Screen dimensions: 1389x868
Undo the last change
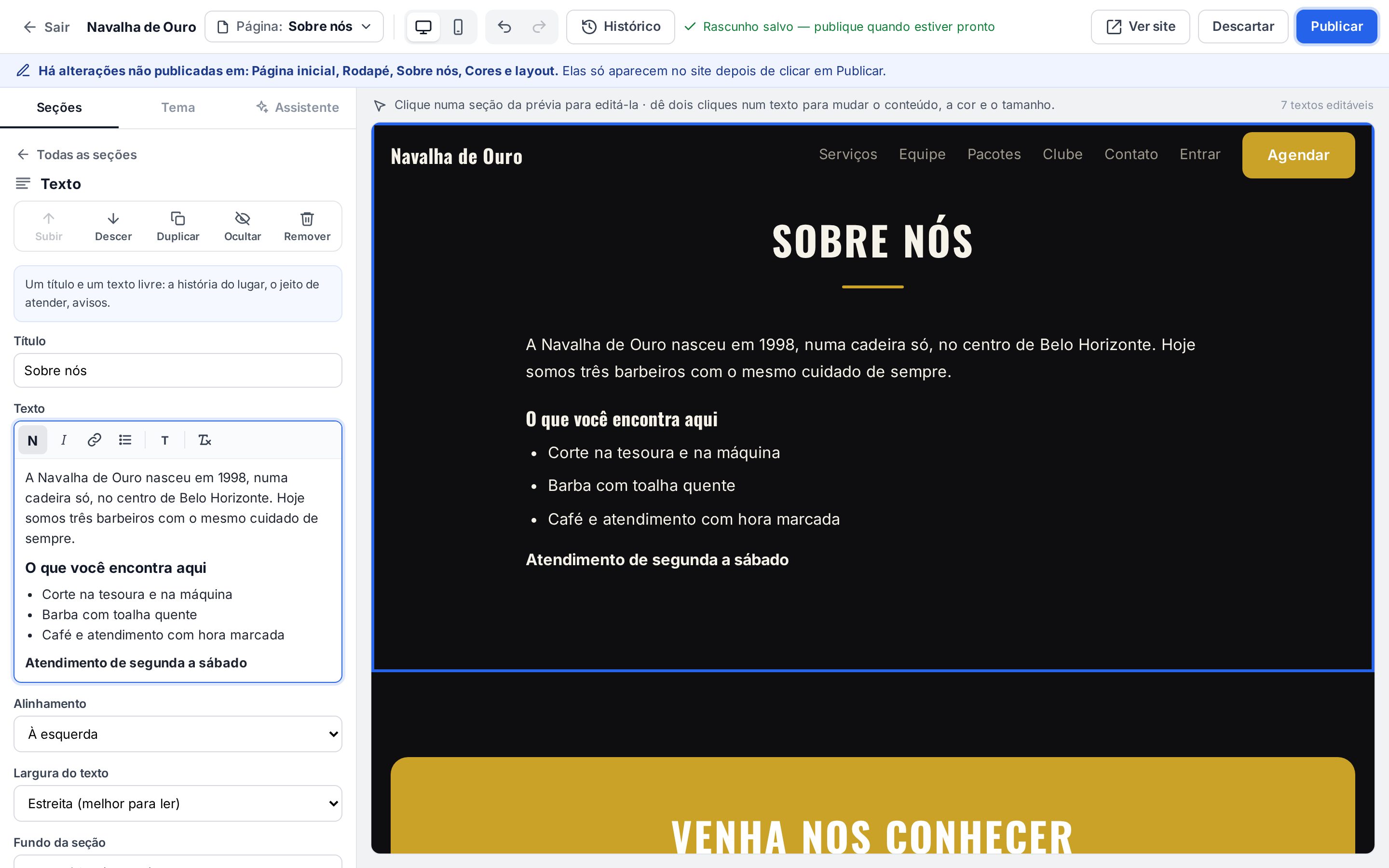[504, 27]
